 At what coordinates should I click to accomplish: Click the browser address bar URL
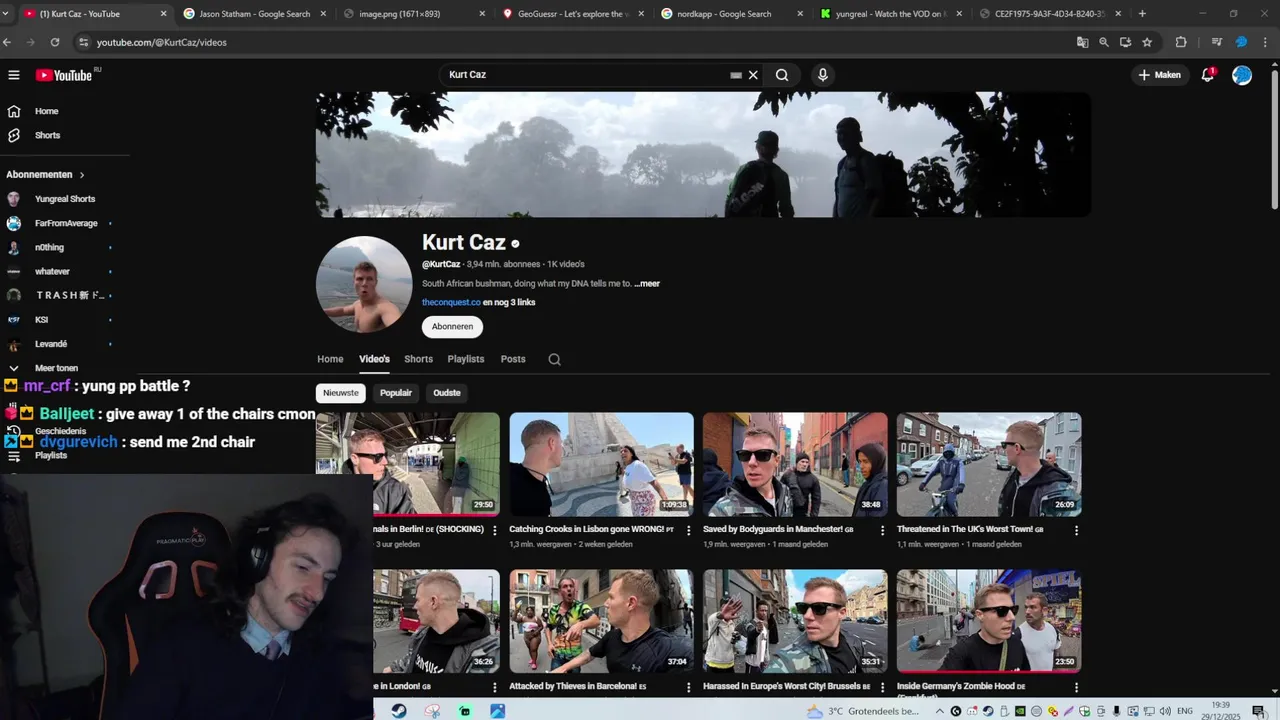[161, 43]
